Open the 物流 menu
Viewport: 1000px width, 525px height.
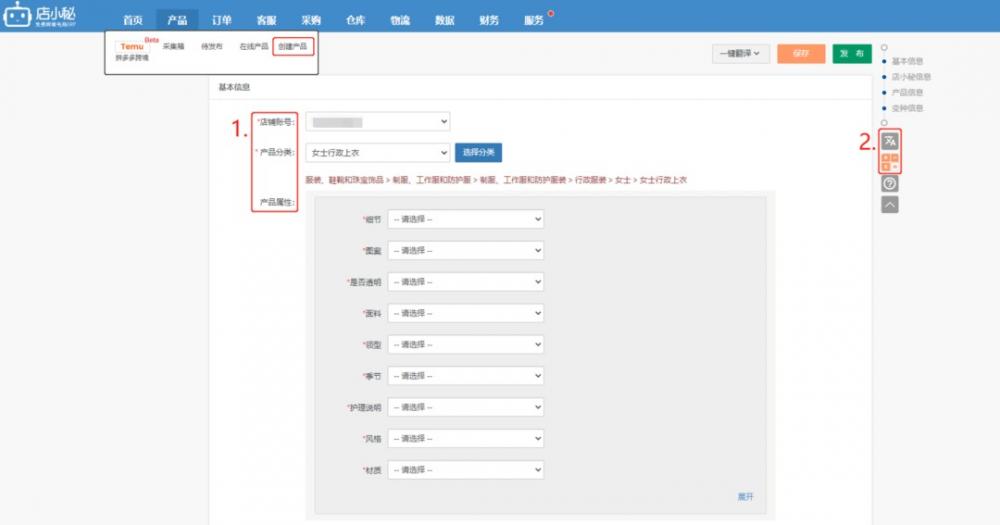coord(400,20)
